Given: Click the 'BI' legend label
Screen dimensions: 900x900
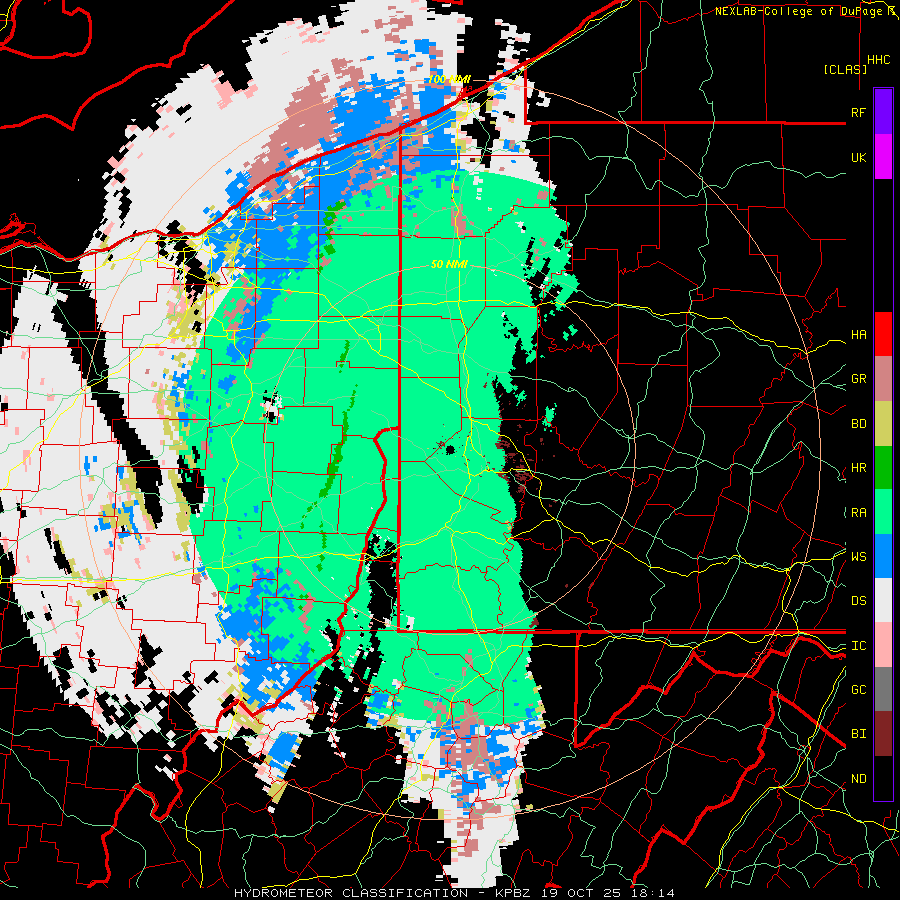Looking at the screenshot, I should 858,734.
